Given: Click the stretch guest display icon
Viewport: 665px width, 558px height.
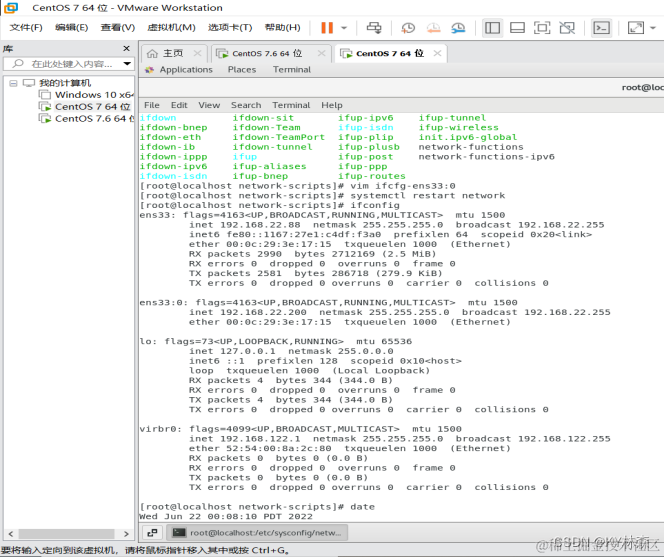Looking at the screenshot, I should pyautogui.click(x=635, y=28).
